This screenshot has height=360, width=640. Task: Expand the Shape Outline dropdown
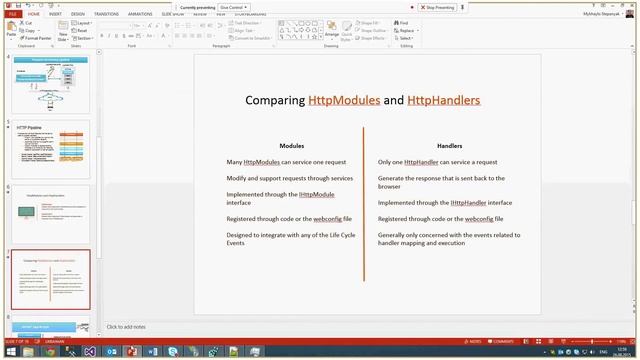371,31
